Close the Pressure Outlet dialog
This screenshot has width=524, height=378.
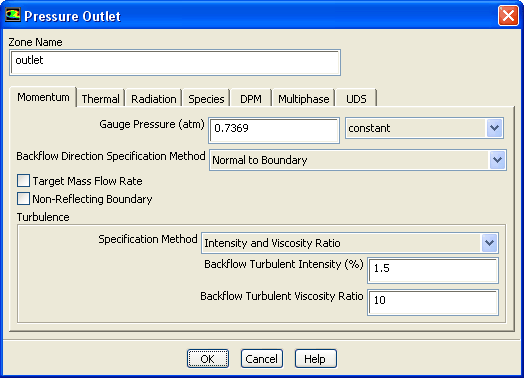tap(508, 15)
